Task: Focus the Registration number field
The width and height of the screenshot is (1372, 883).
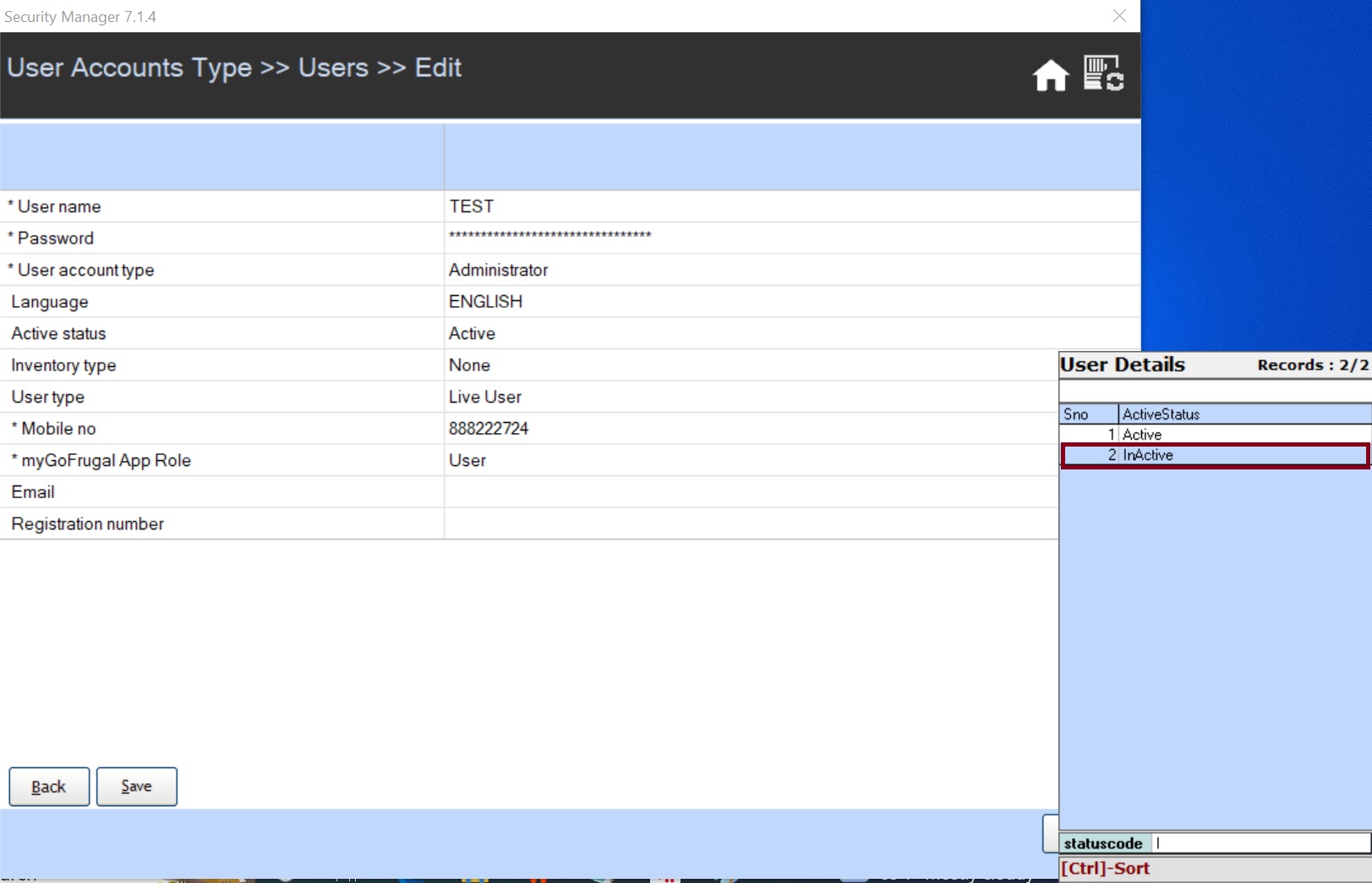Action: (752, 524)
